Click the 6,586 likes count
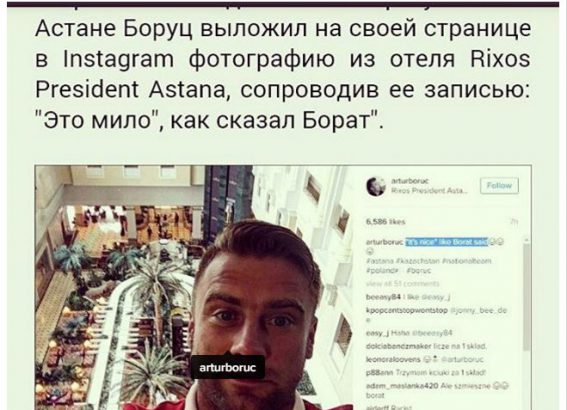The height and width of the screenshot is (410, 567). coord(385,222)
